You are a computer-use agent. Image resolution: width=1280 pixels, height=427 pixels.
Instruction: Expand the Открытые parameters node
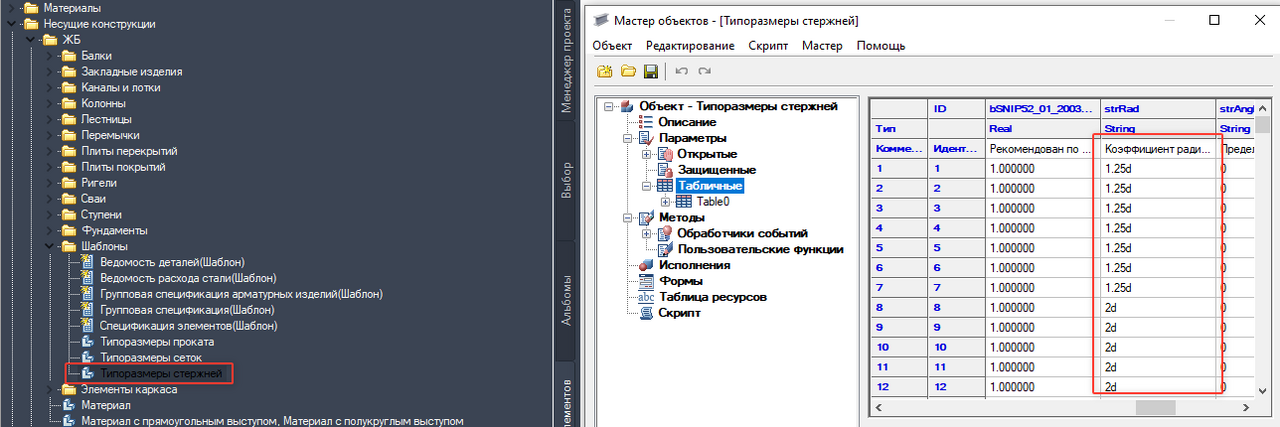(646, 154)
